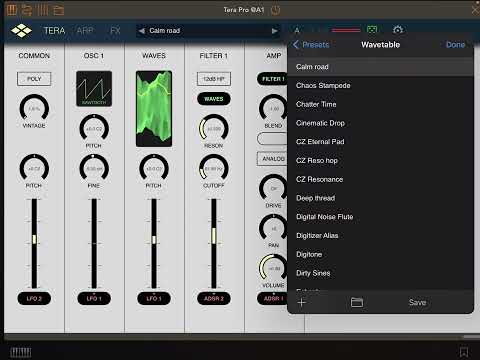Click the plus icon to add preset
The height and width of the screenshot is (360, 480).
(301, 302)
